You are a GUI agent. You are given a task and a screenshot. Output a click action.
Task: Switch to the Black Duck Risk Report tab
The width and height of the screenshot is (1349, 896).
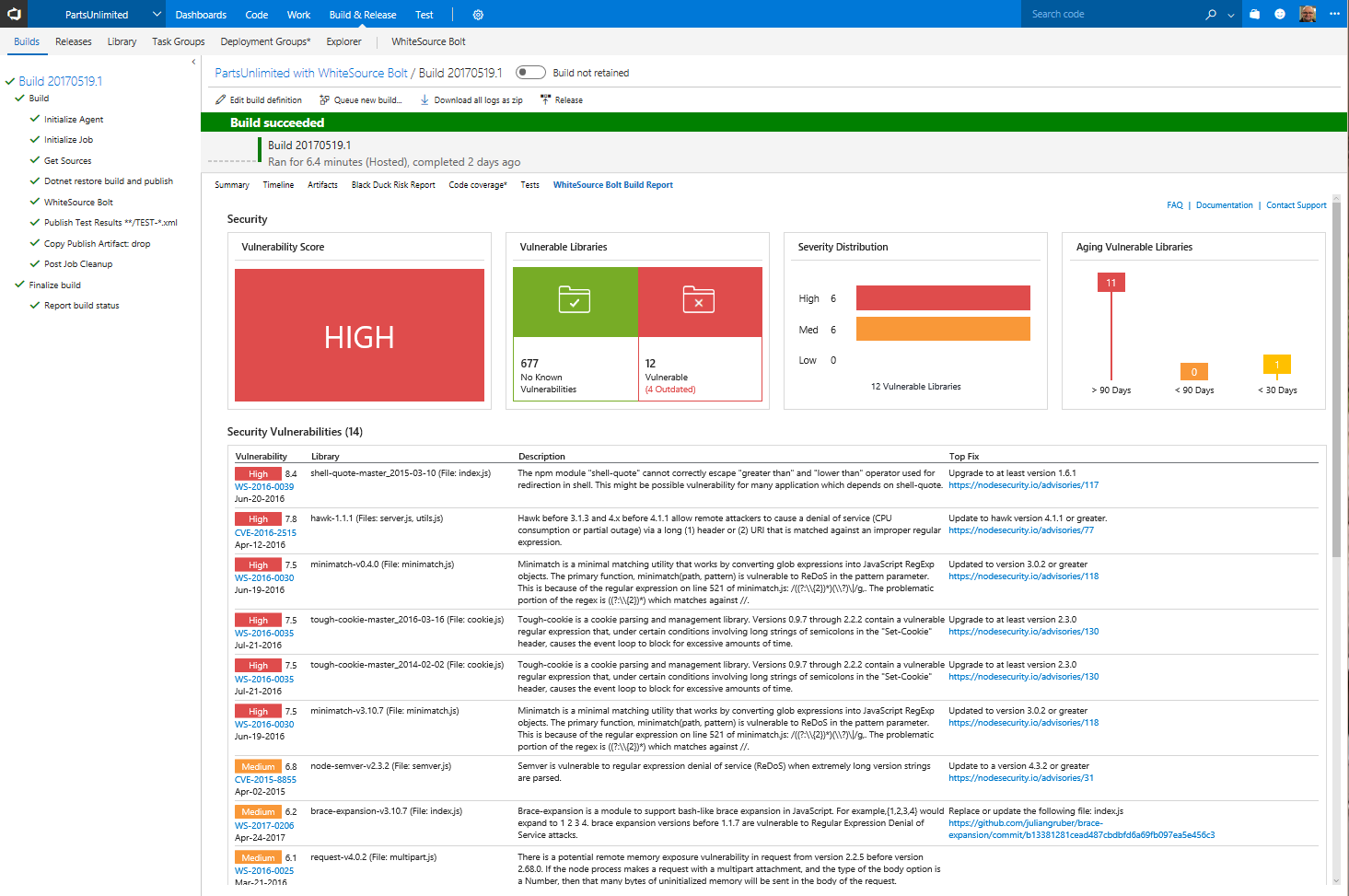click(393, 185)
